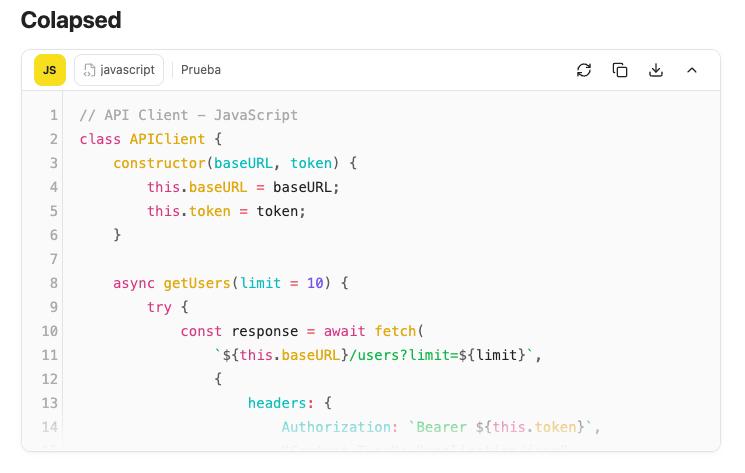
Task: Click line number 5
Action: click(x=54, y=211)
